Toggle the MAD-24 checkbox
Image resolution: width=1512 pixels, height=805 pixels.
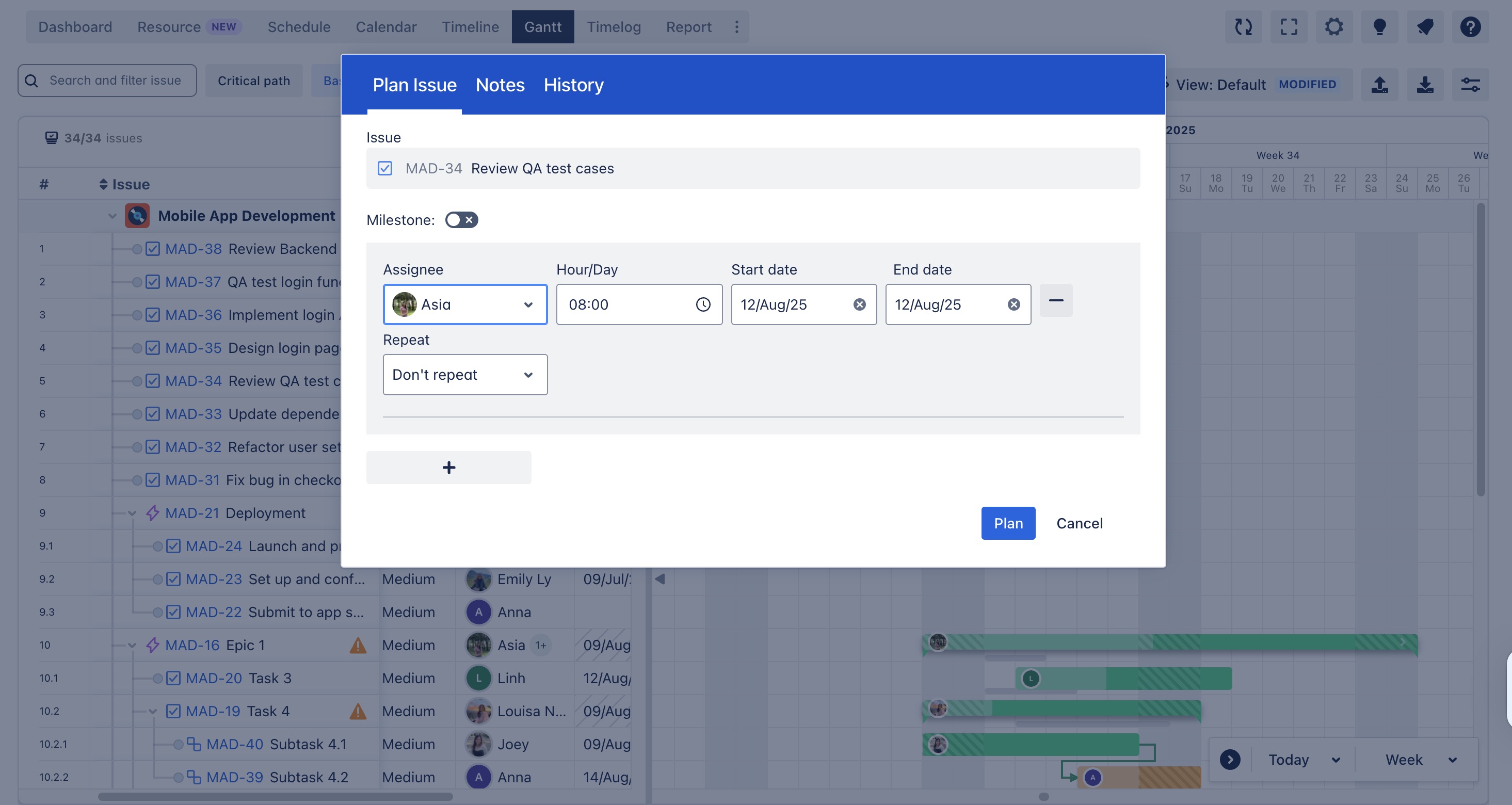pyautogui.click(x=173, y=546)
